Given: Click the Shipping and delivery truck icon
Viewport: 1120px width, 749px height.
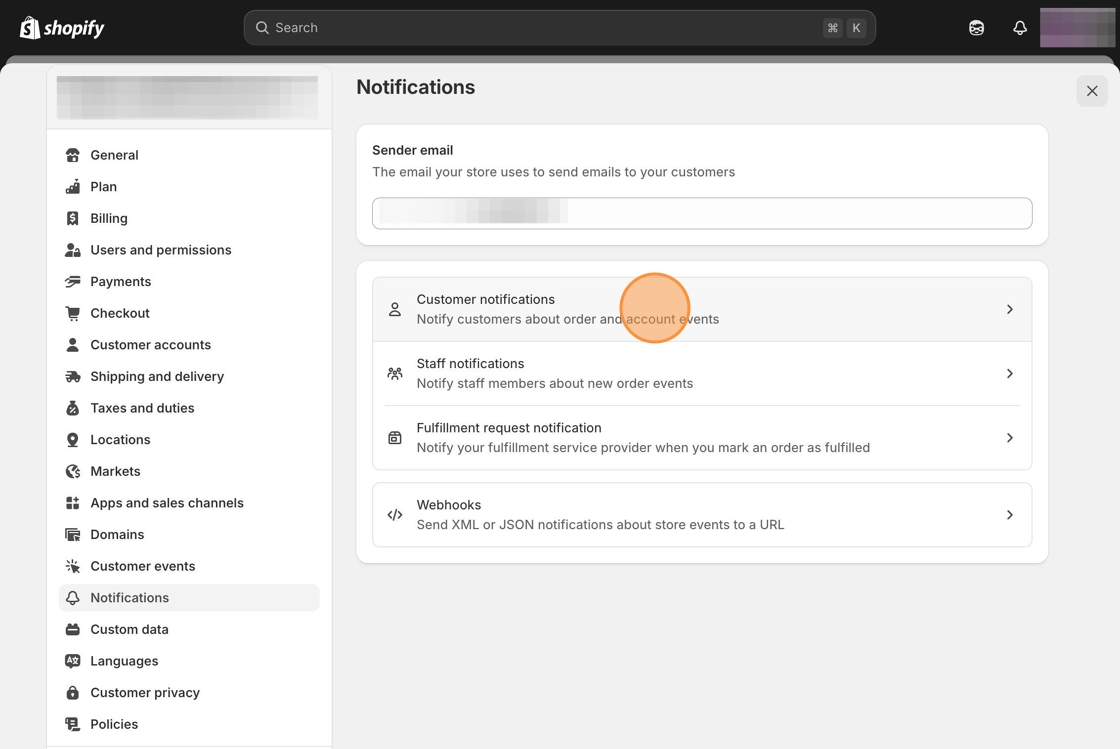Looking at the screenshot, I should tap(72, 377).
